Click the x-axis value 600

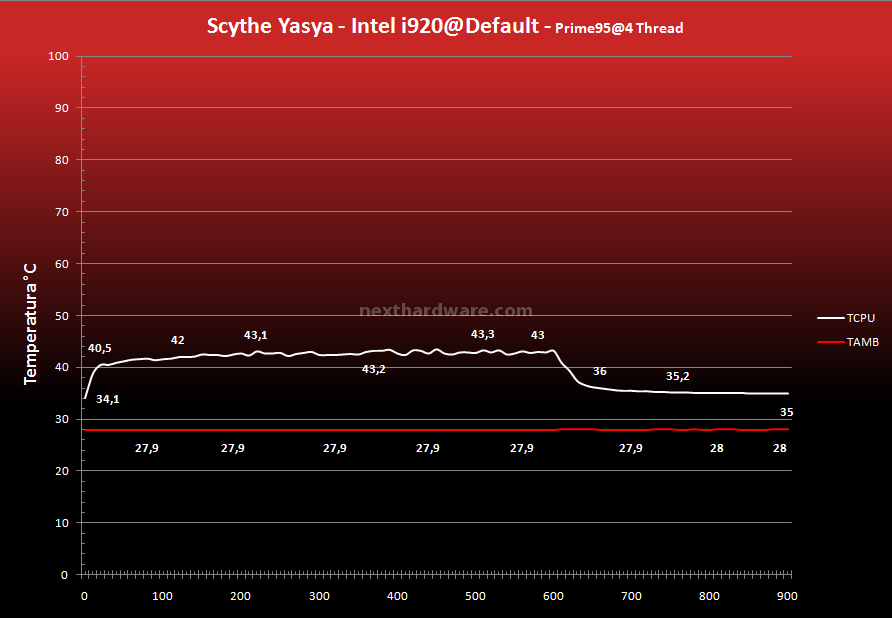coord(554,596)
